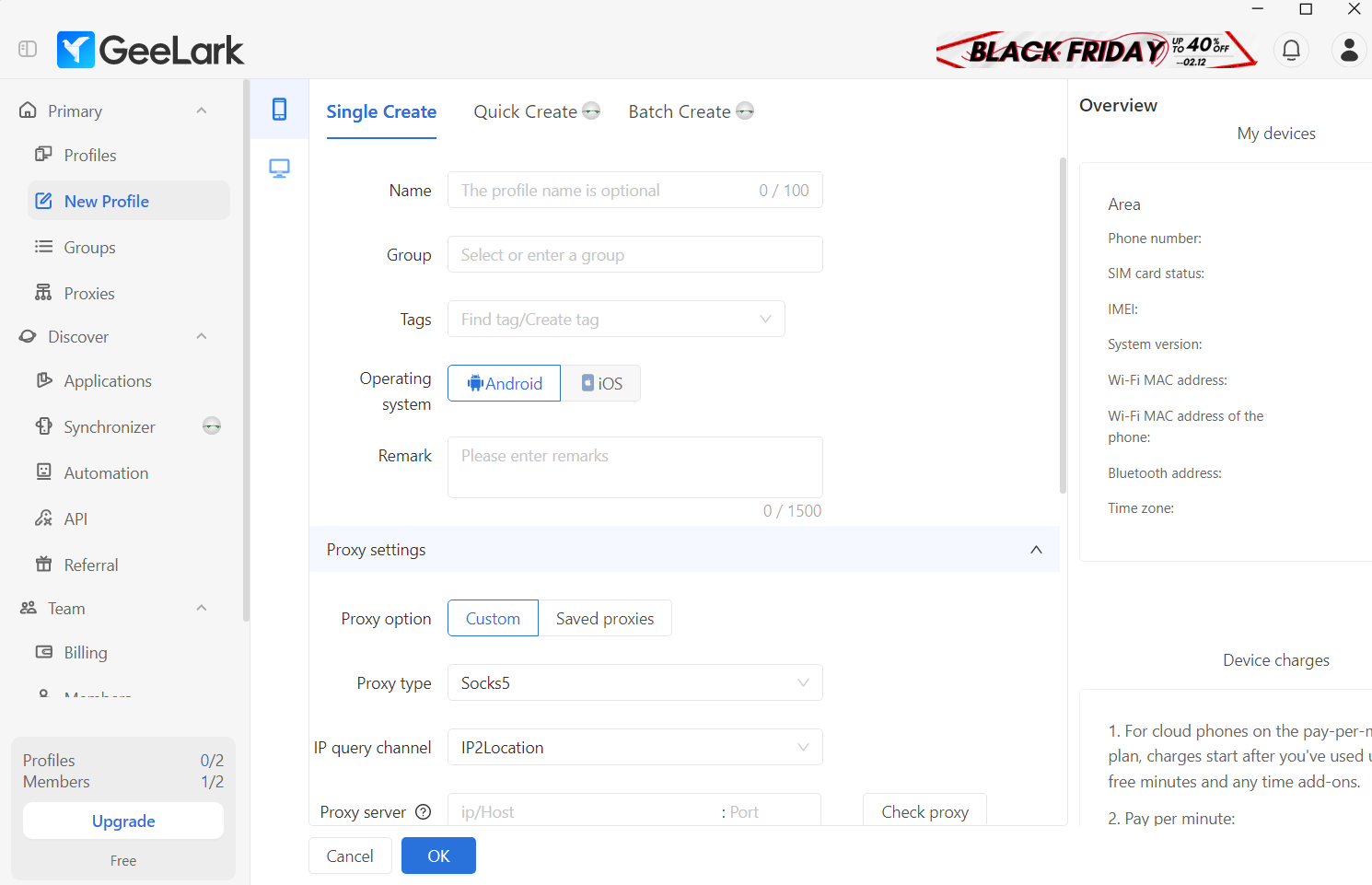The width and height of the screenshot is (1372, 885).
Task: Open the IP query channel dropdown
Action: tap(634, 747)
